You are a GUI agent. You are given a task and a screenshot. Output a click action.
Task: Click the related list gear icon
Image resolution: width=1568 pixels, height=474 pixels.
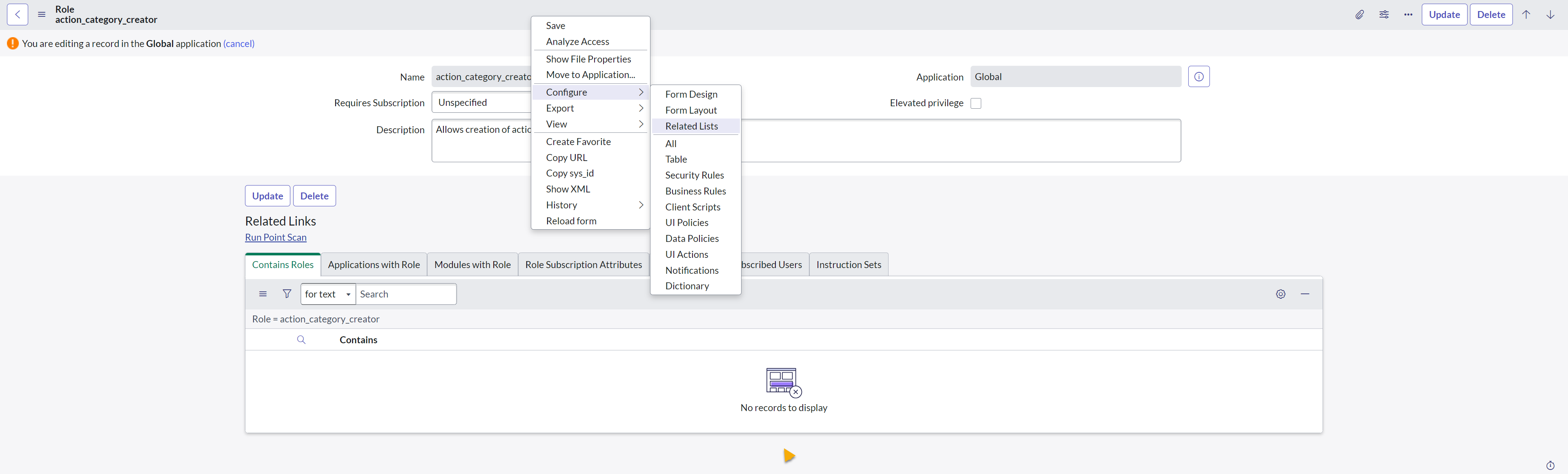1281,294
